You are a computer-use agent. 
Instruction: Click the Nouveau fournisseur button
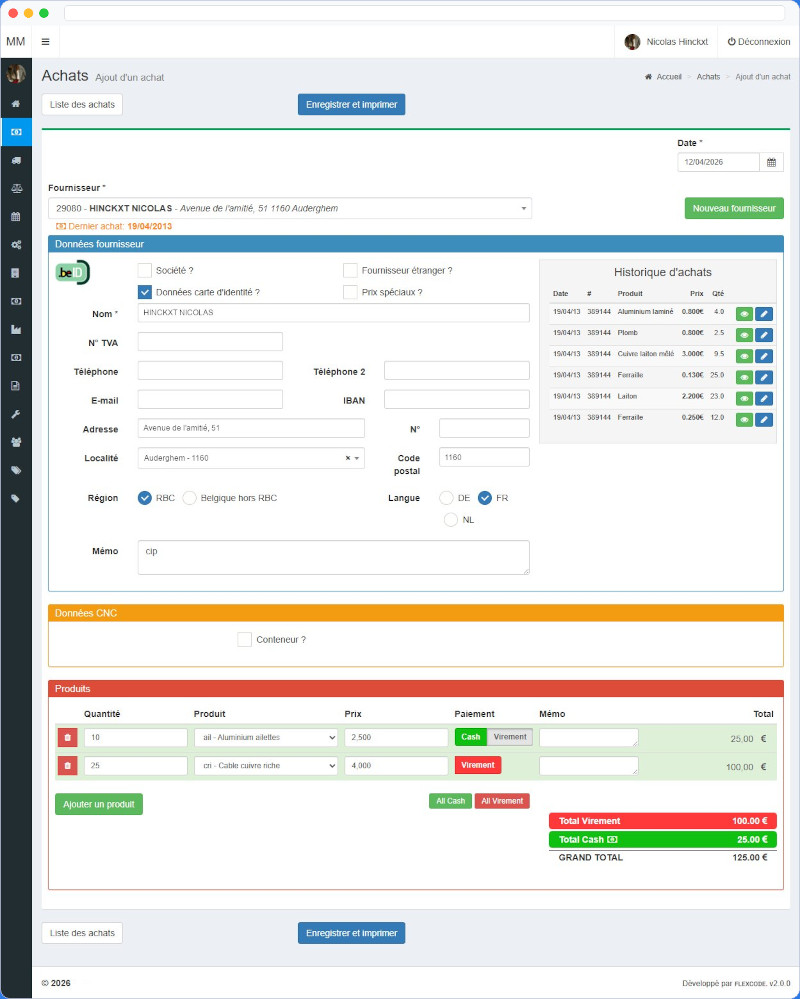[734, 208]
